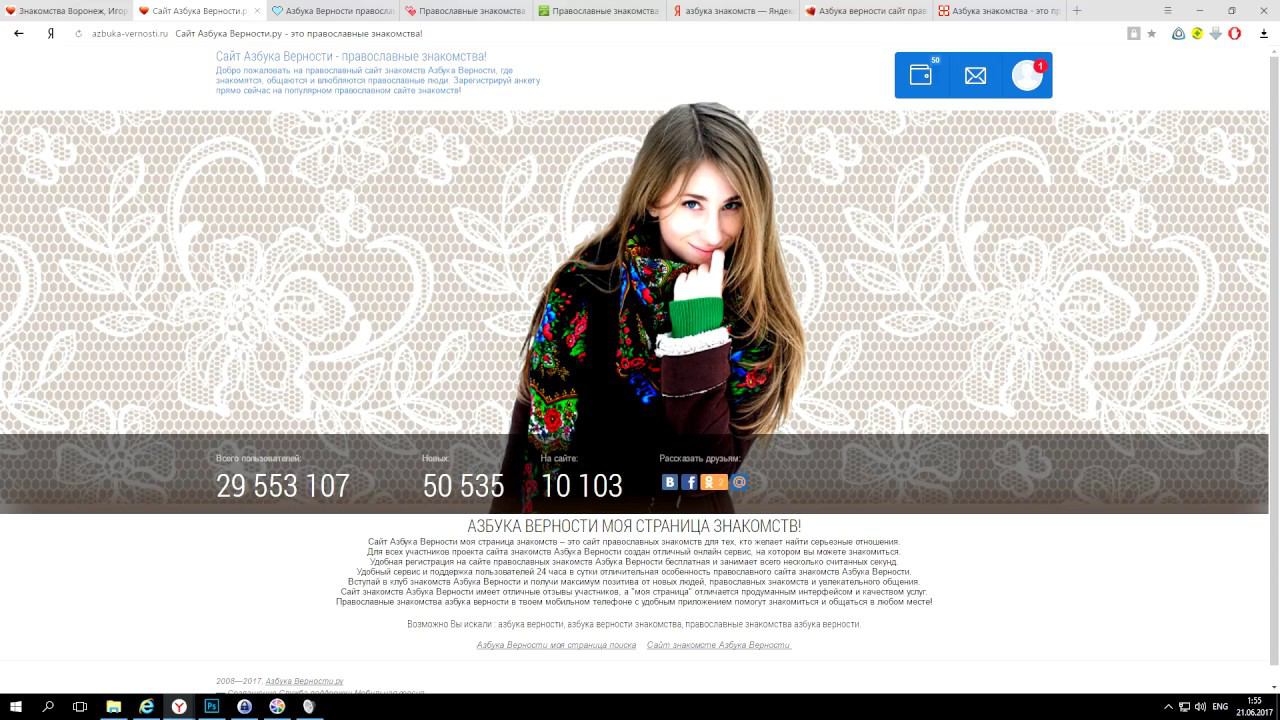Switch to the Азбука знакомства - это tab

[x=999, y=11]
